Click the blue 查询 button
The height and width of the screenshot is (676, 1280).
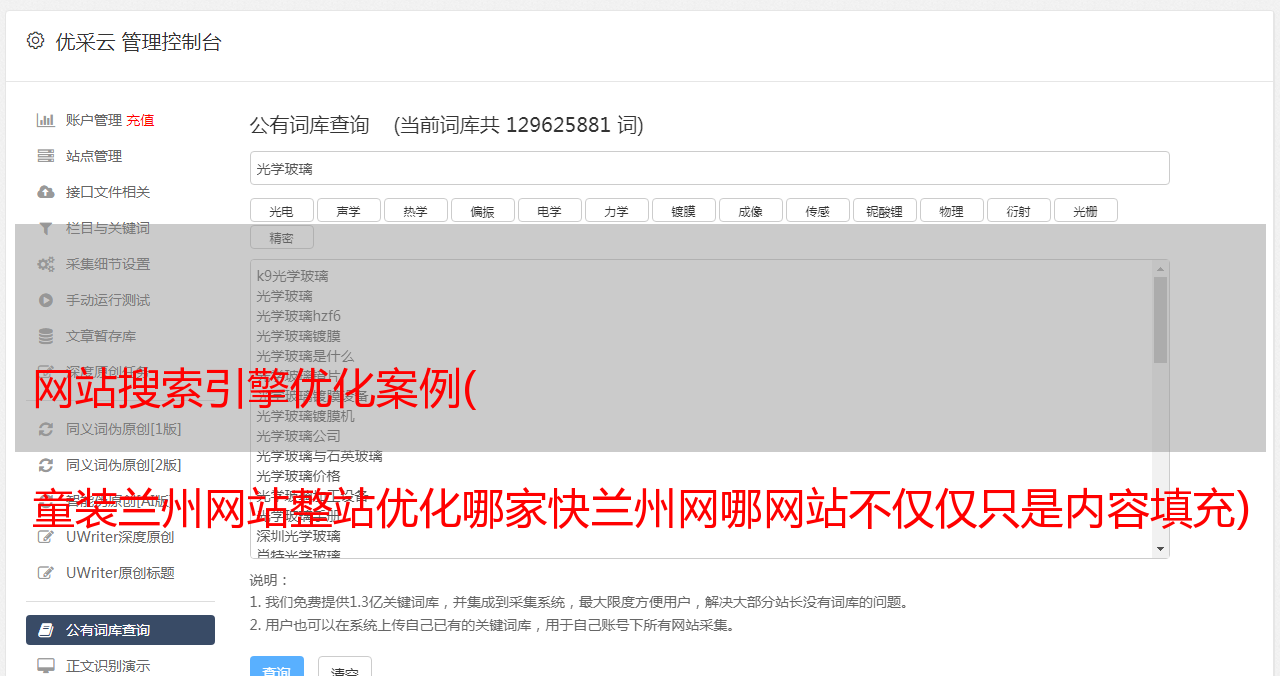coord(276,667)
